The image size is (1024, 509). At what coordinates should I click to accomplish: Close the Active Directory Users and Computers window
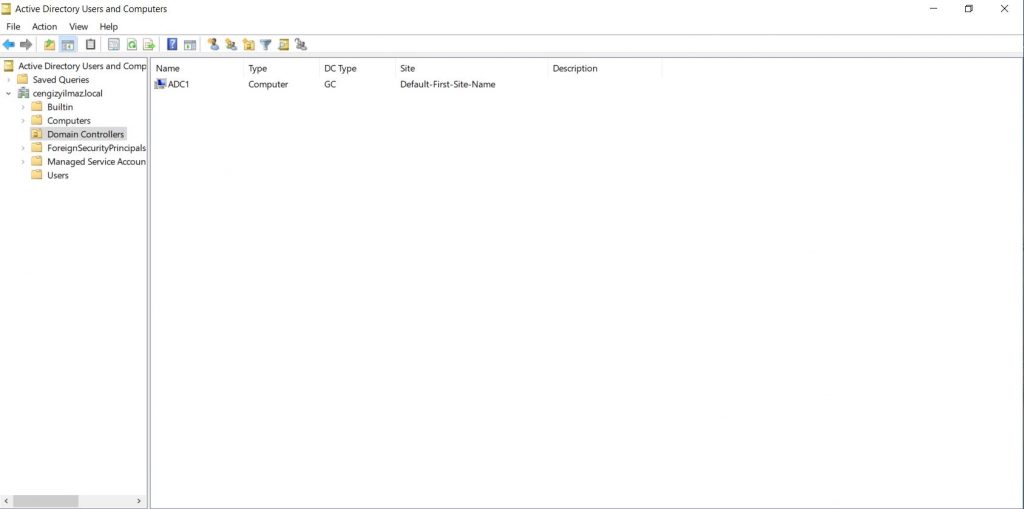(x=1004, y=9)
